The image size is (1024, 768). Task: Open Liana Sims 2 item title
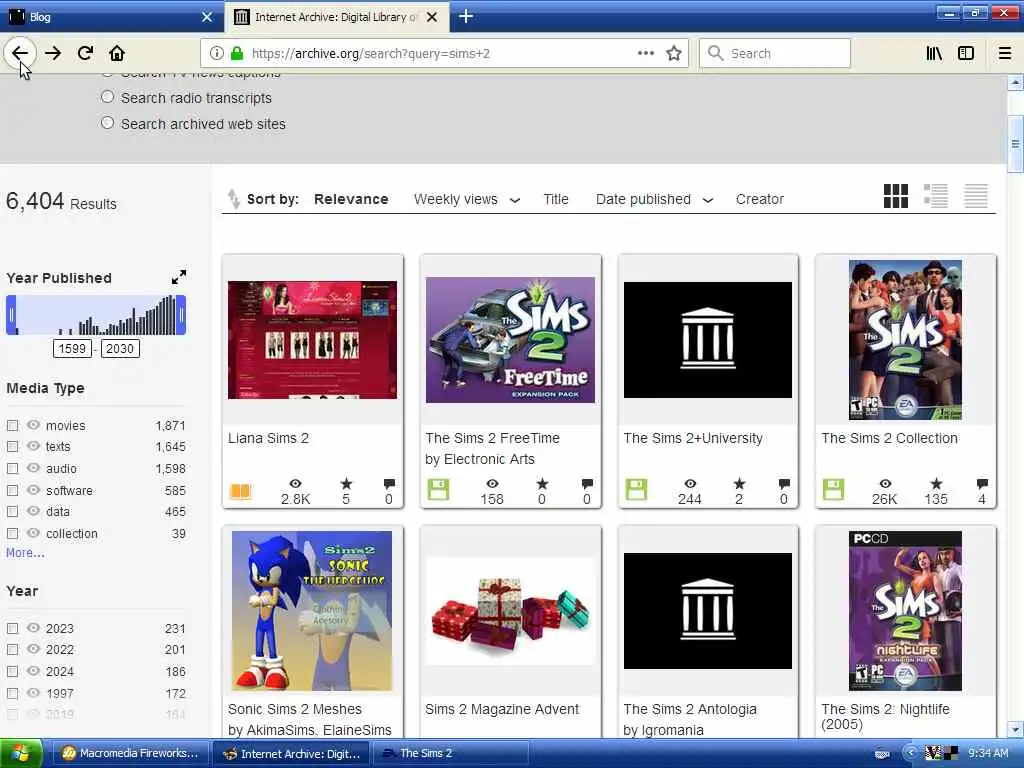[x=268, y=438]
